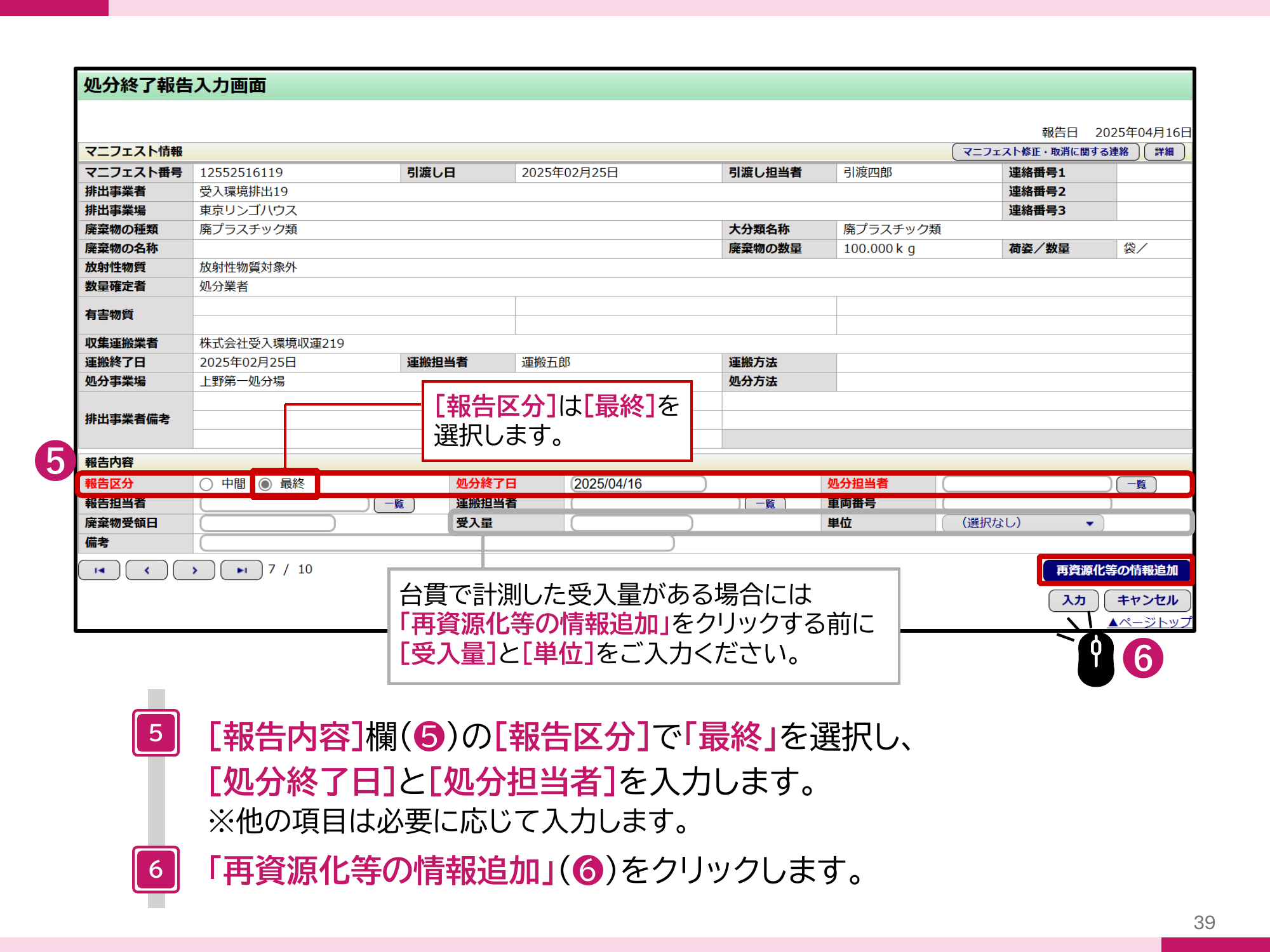This screenshot has width=1270, height=952.
Task: Go to the previous record arrow button
Action: (147, 570)
